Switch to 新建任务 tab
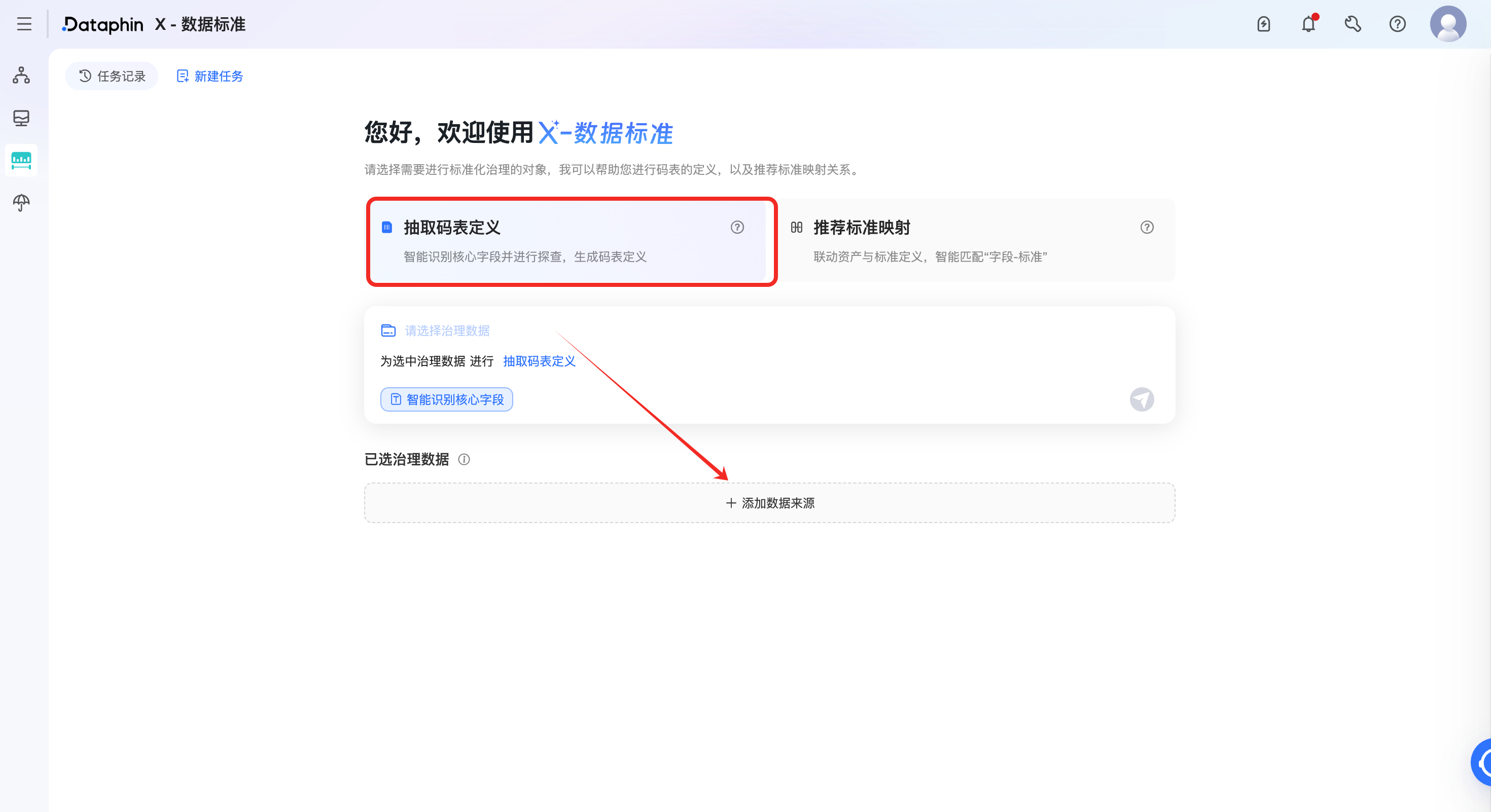The image size is (1491, 812). 209,77
